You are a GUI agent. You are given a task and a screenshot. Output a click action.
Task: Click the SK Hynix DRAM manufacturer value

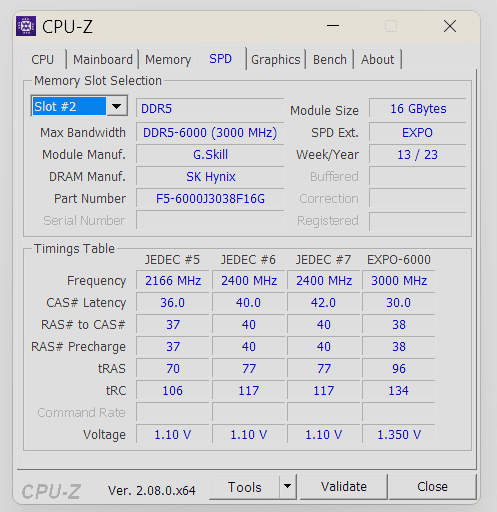pyautogui.click(x=210, y=177)
